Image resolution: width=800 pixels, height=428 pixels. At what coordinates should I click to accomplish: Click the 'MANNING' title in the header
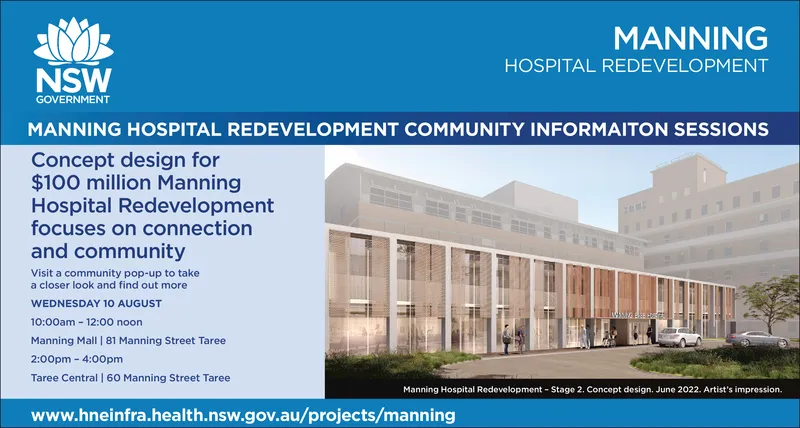[690, 39]
